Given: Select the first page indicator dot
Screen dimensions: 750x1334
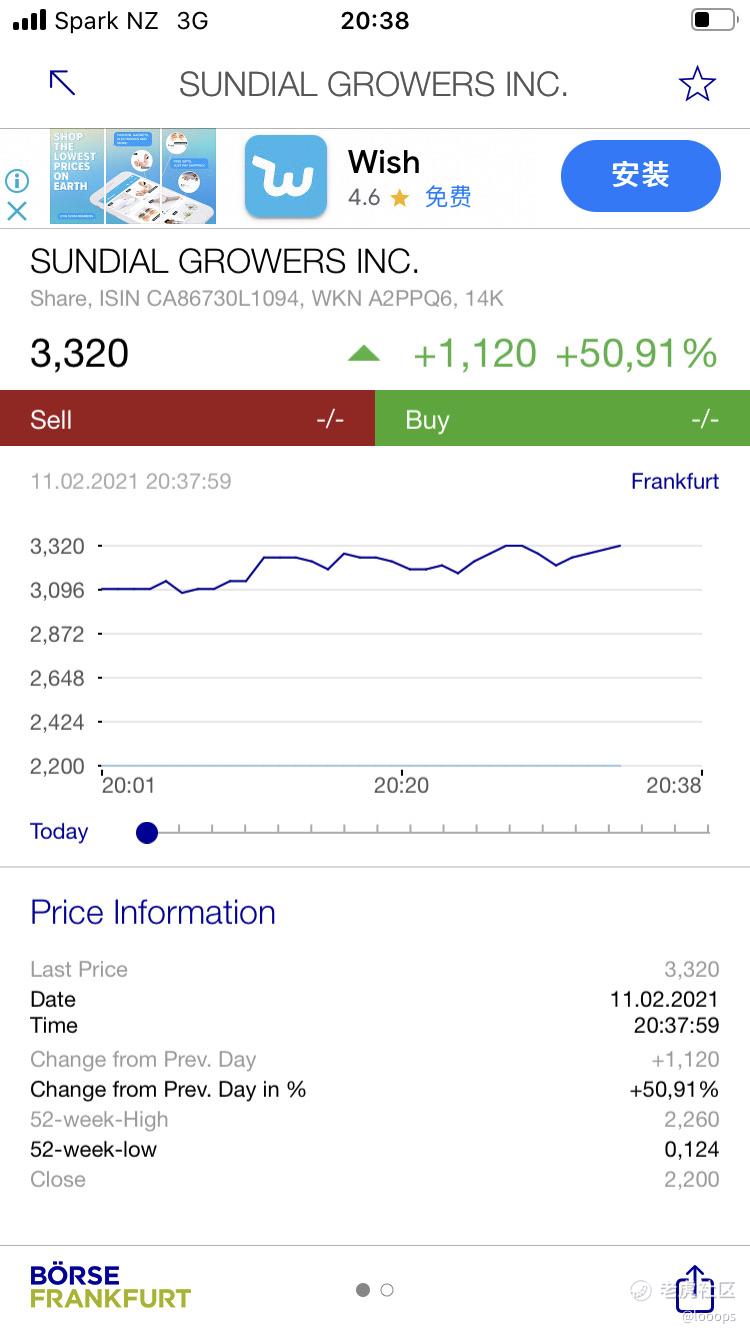Looking at the screenshot, I should tap(363, 1290).
